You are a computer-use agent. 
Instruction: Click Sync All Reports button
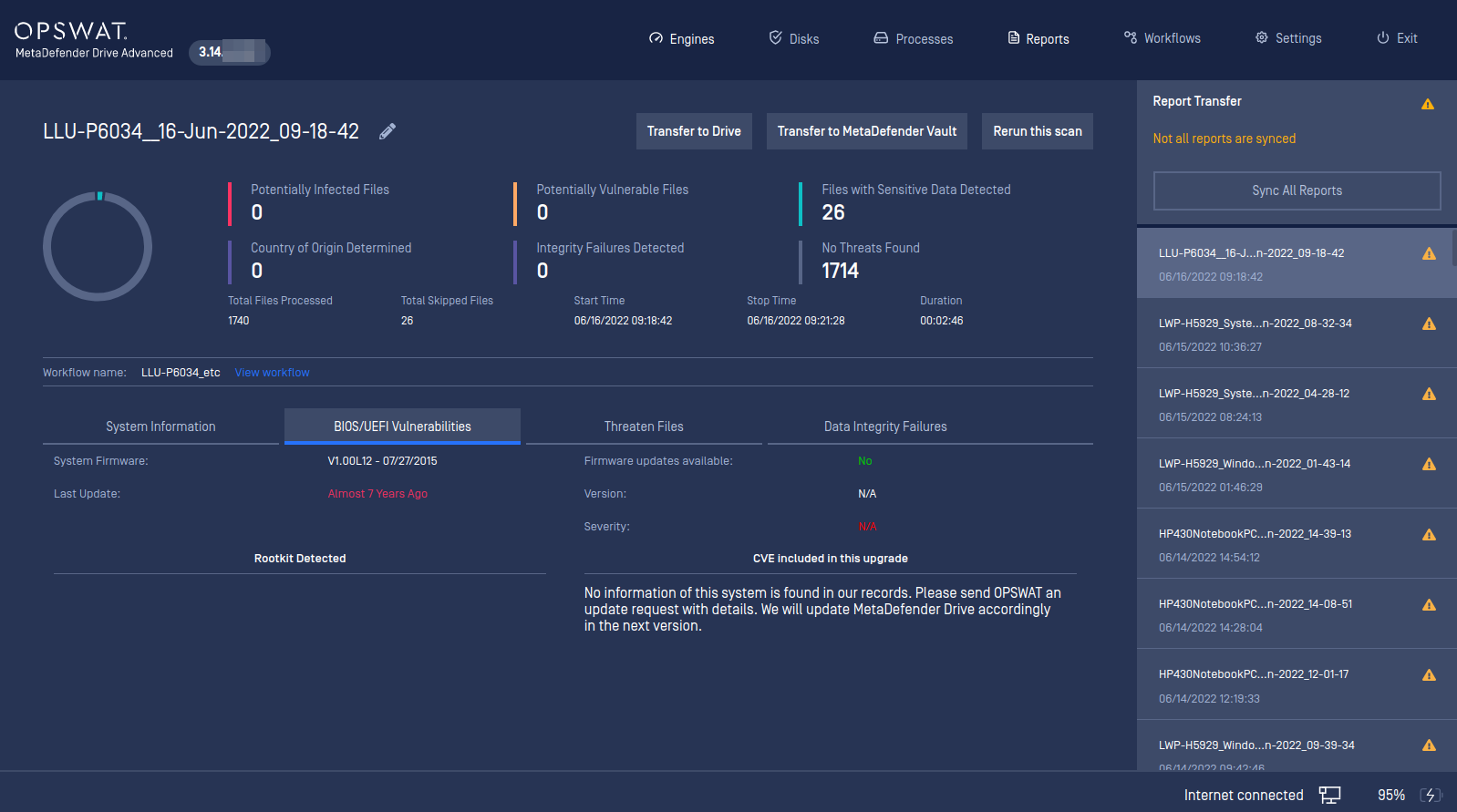pyautogui.click(x=1297, y=190)
